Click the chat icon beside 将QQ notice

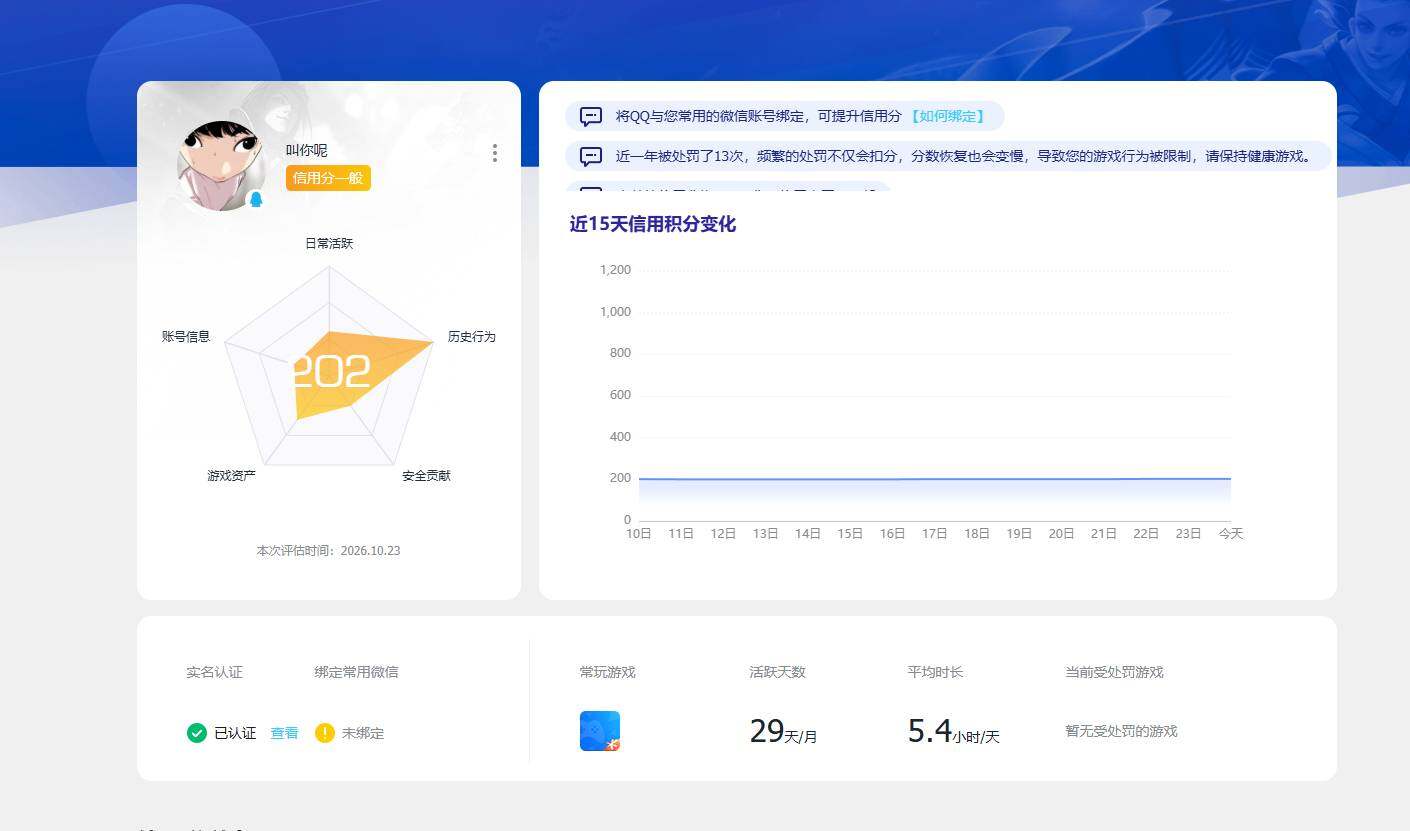click(x=591, y=116)
